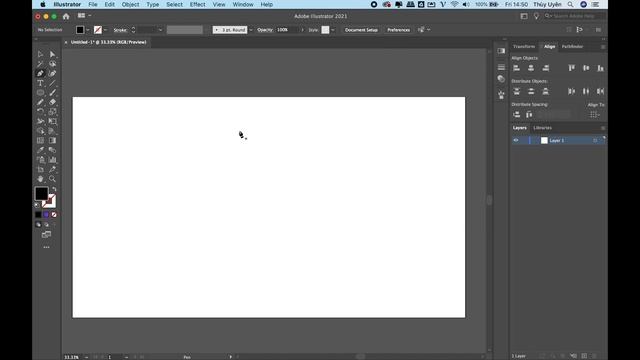
Task: Select the Magic Wand tool
Action: pos(40,64)
